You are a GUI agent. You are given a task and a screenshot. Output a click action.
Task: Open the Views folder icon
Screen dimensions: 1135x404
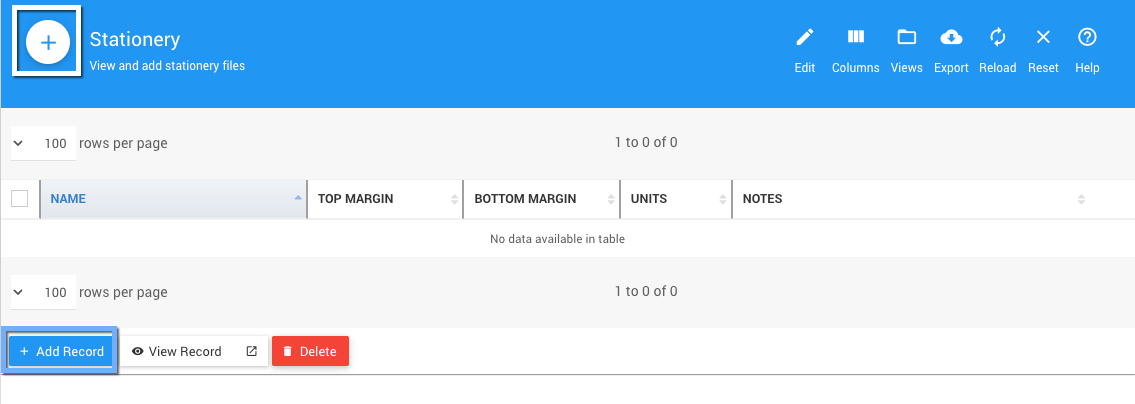pos(906,38)
